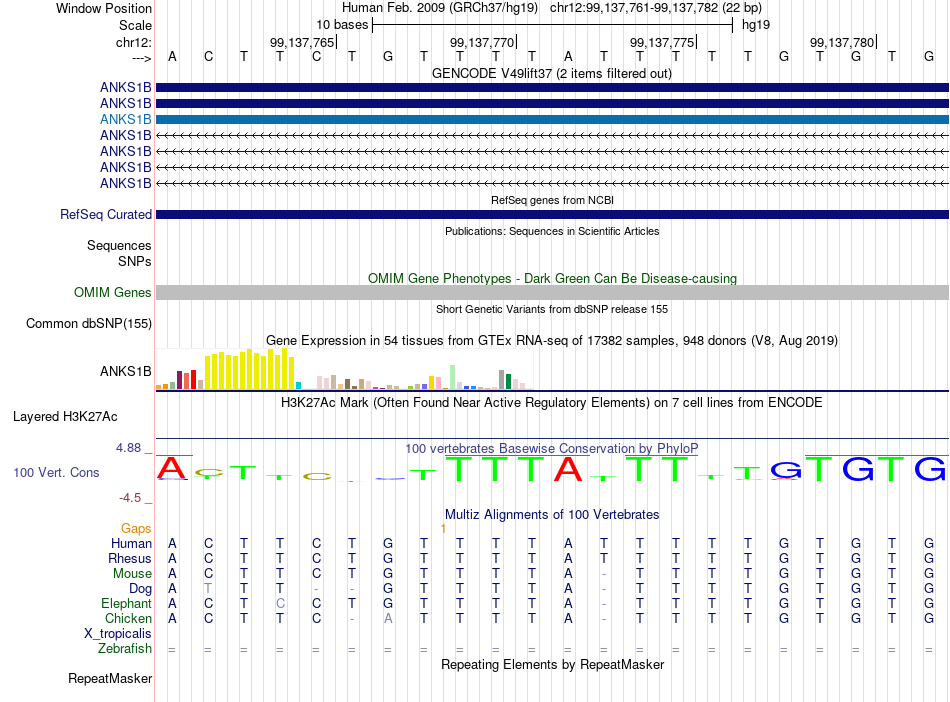Click the light-blue ANKS1B transcript label
The image size is (950, 702).
[x=125, y=119]
